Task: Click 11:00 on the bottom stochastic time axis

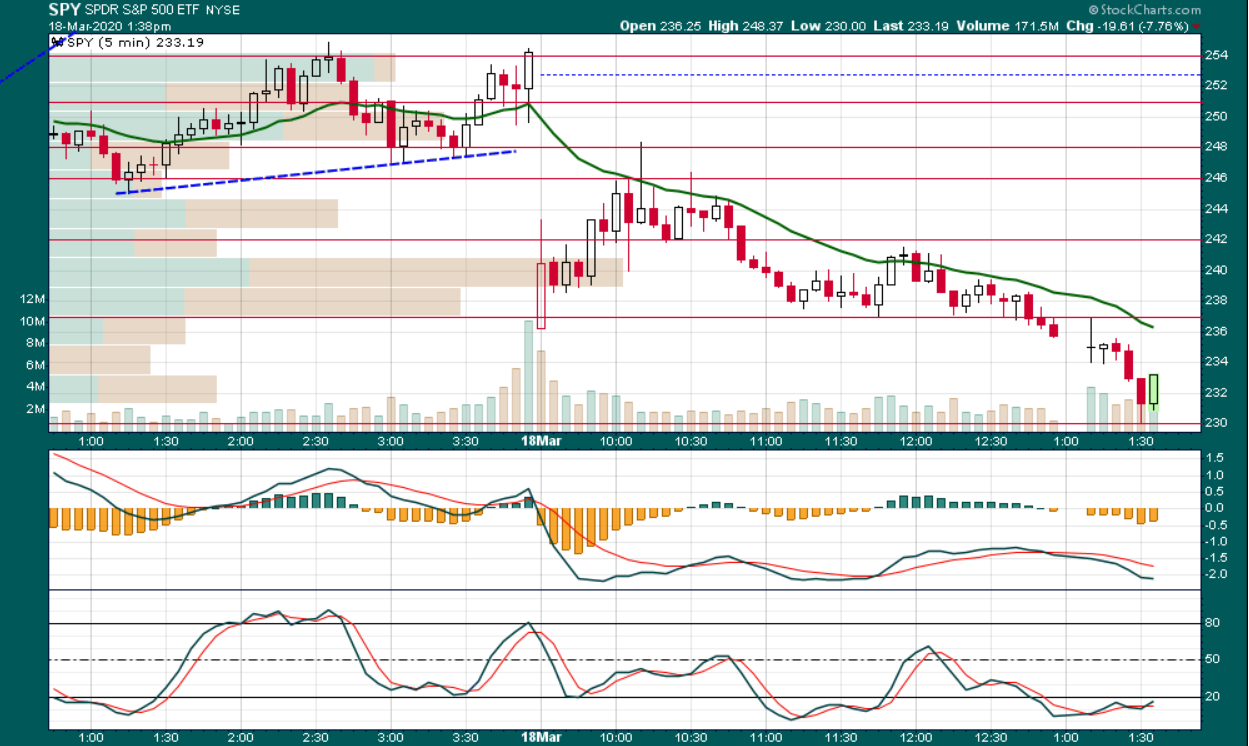Action: tap(766, 737)
